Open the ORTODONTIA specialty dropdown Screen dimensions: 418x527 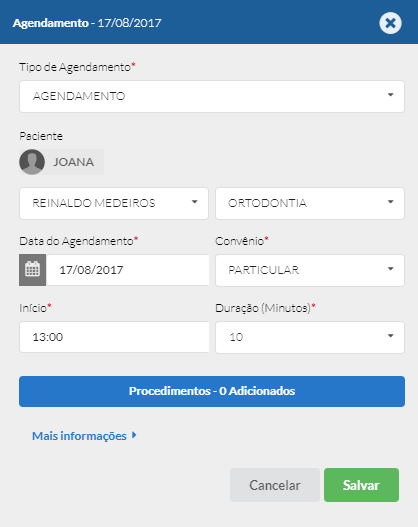tap(310, 203)
